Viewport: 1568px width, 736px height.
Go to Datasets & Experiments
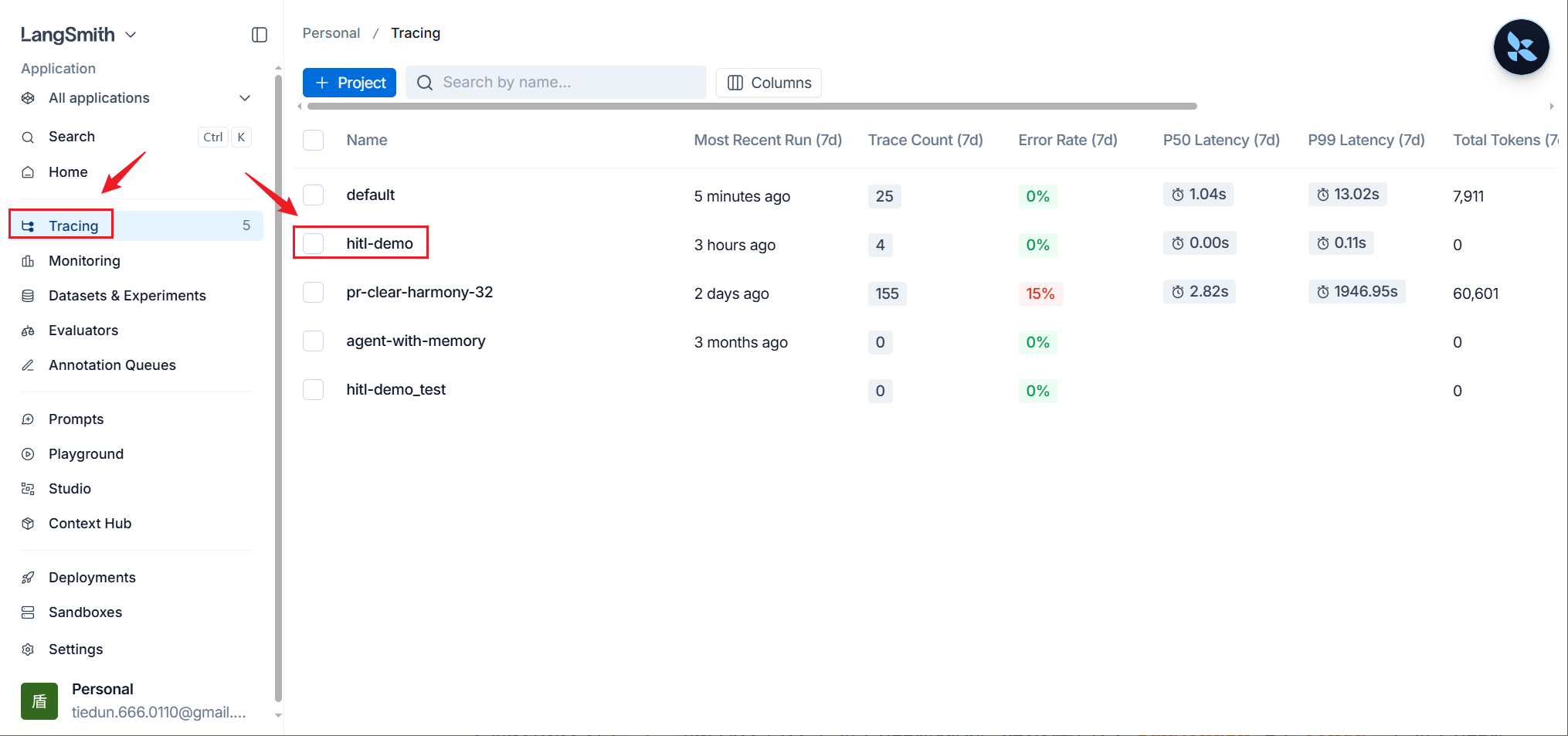pyautogui.click(x=127, y=296)
